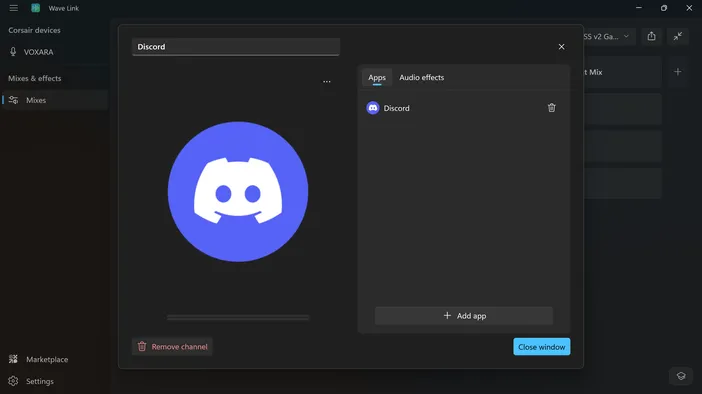This screenshot has width=702, height=394.
Task: Click the Remove channel button
Action: tap(172, 347)
